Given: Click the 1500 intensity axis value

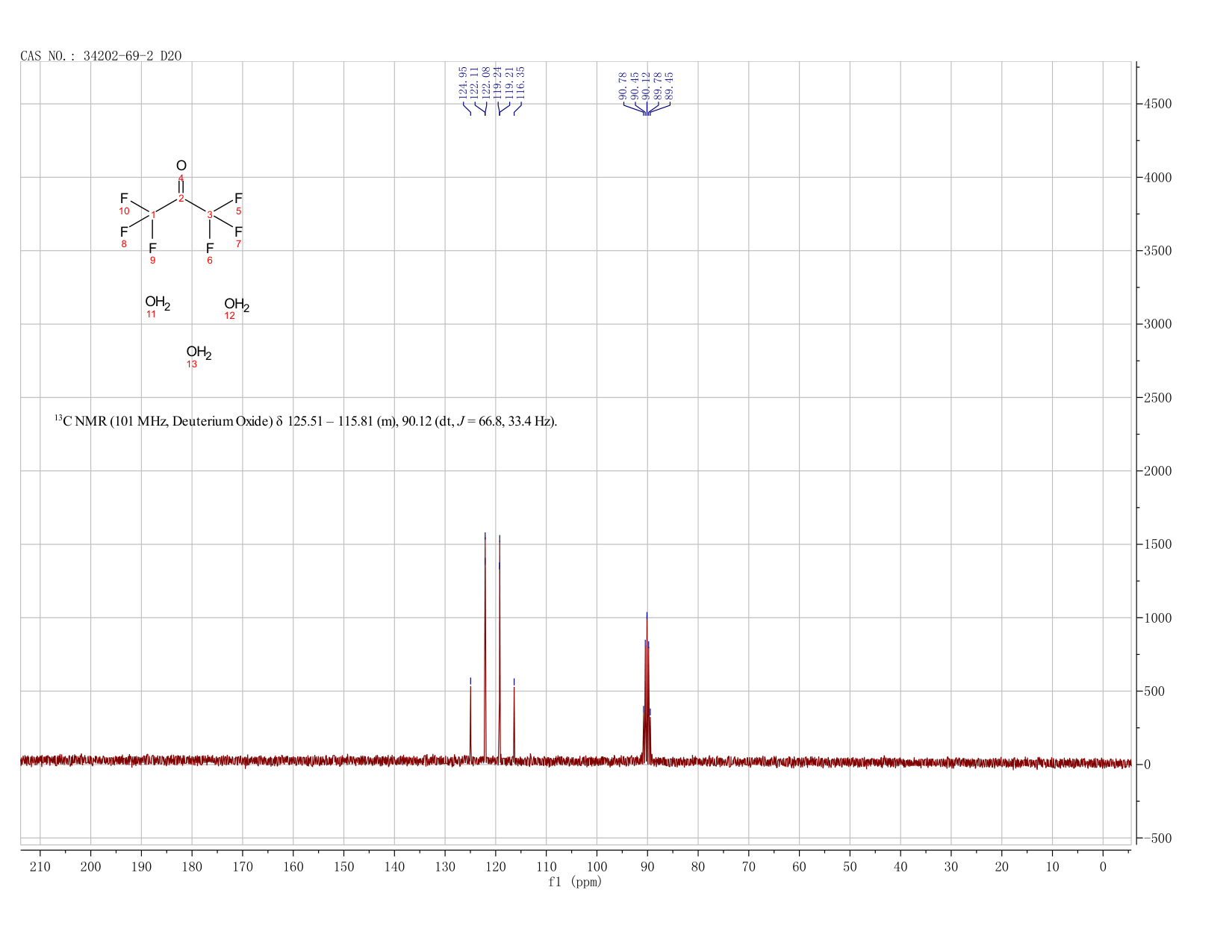Looking at the screenshot, I should click(1157, 544).
